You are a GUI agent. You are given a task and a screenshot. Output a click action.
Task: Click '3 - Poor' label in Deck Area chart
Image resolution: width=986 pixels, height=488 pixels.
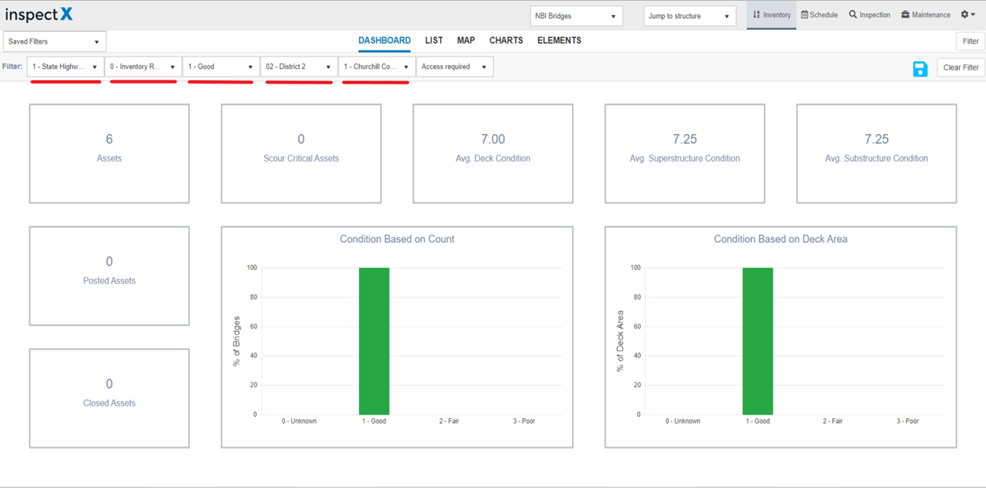907,421
